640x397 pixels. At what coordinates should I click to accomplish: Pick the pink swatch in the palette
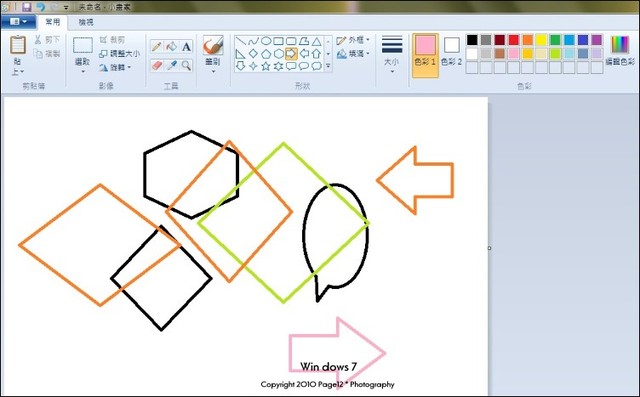tap(513, 53)
